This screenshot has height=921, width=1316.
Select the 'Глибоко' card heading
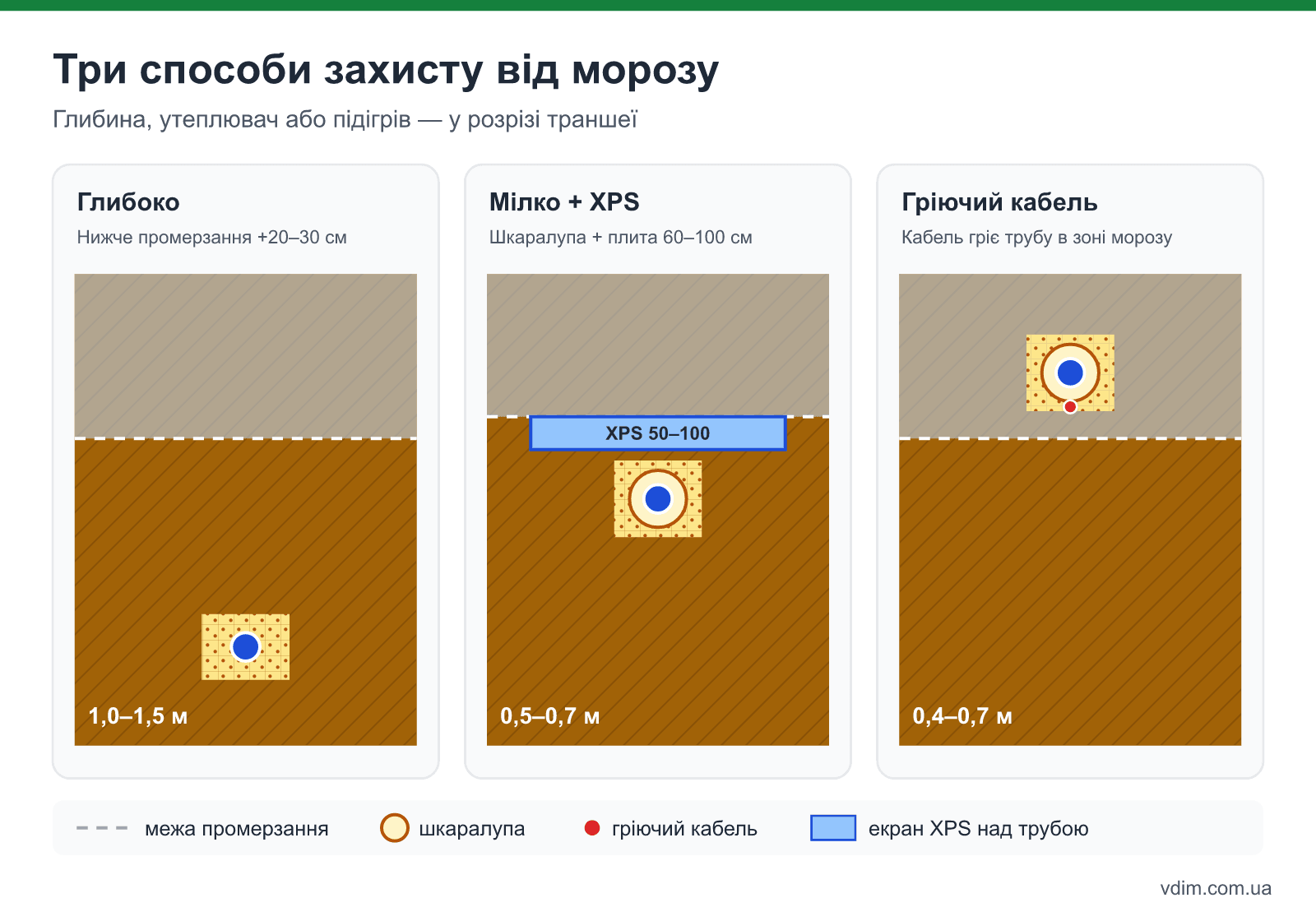click(128, 202)
